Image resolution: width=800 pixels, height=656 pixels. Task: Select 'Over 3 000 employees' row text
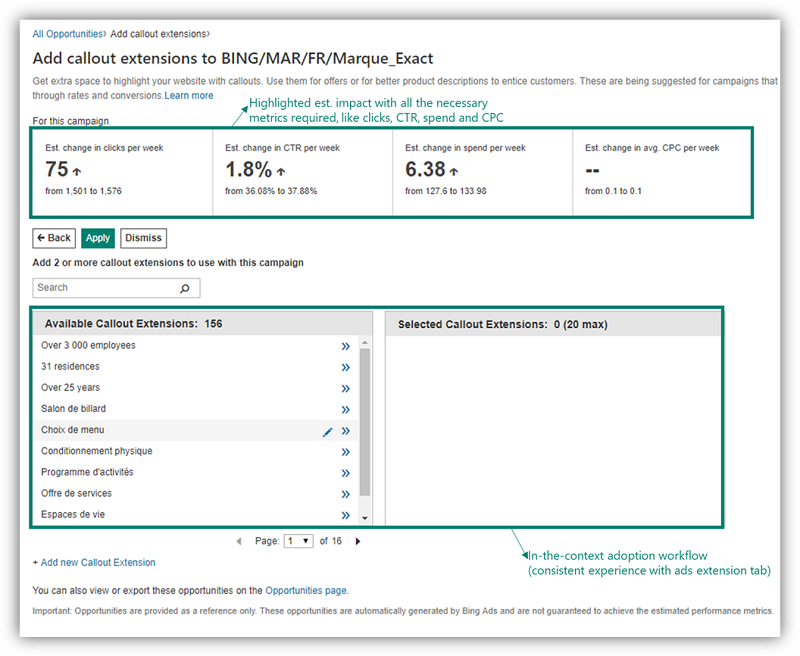(88, 345)
